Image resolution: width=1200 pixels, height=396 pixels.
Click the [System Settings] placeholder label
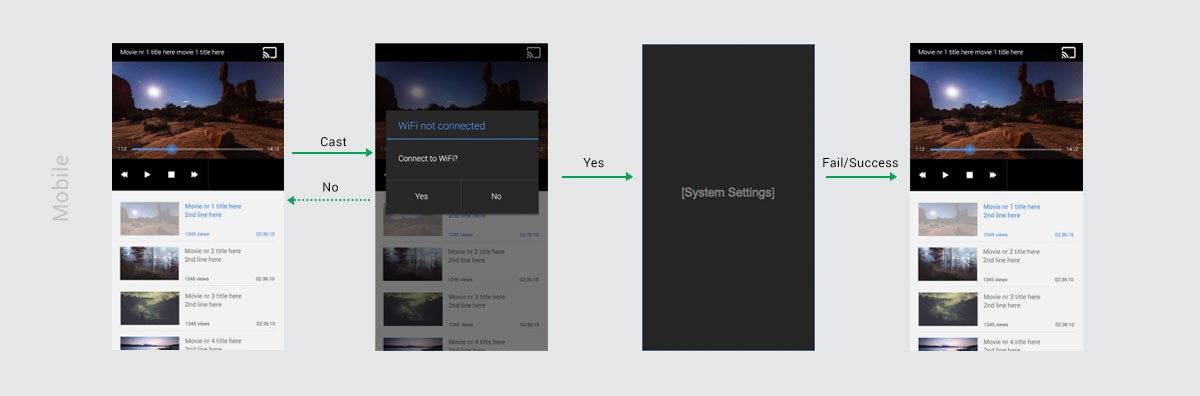(x=728, y=192)
